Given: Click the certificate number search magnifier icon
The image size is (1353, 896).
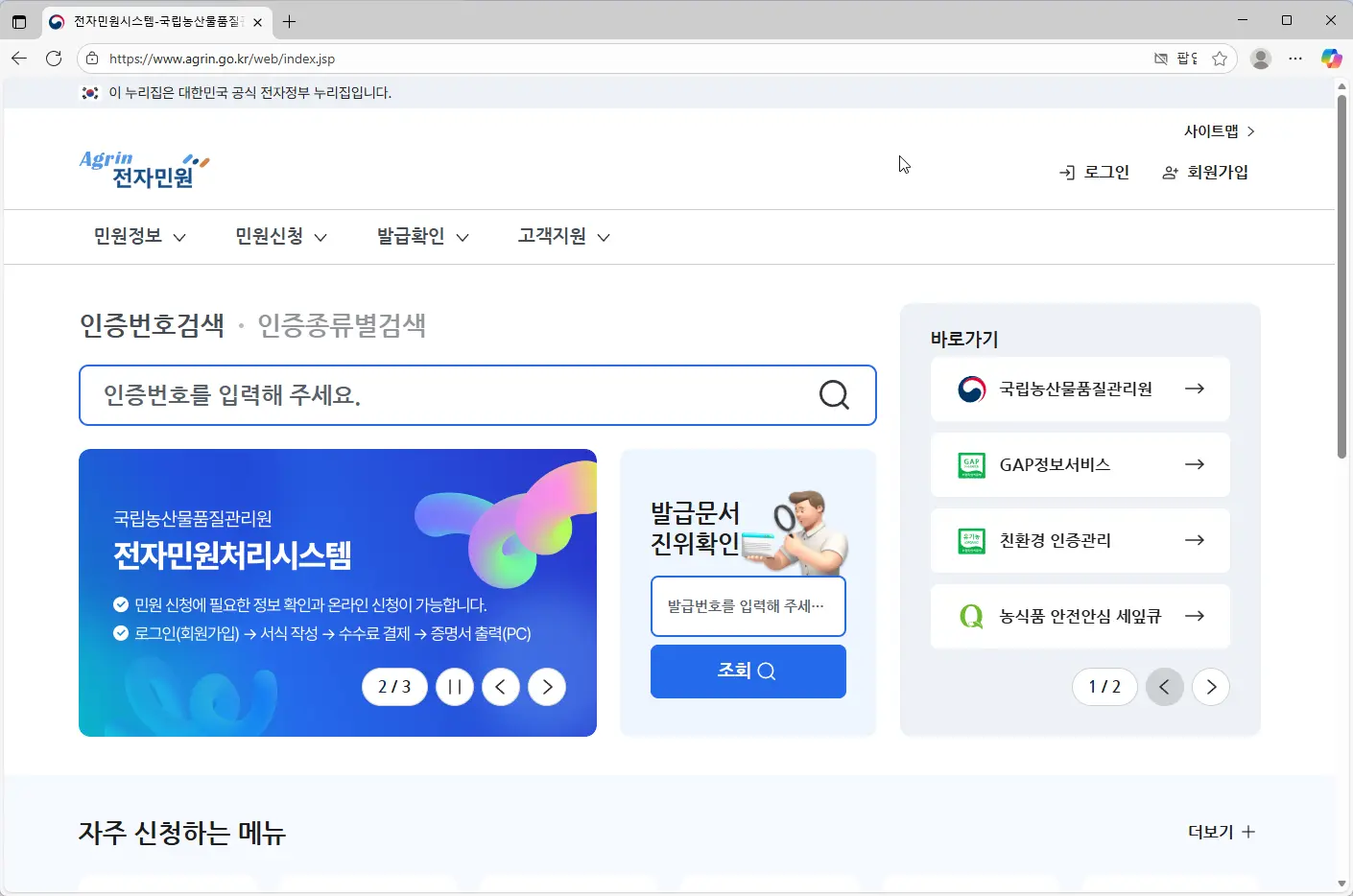Looking at the screenshot, I should coord(832,394).
